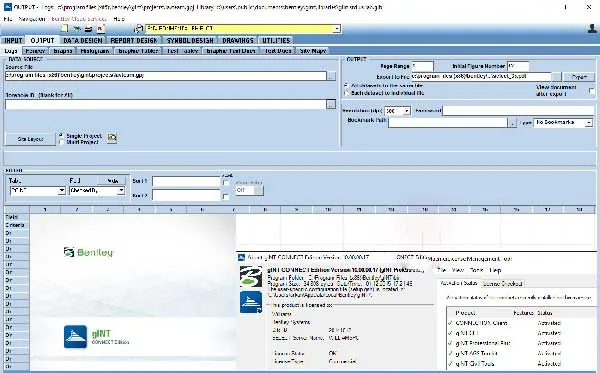Image resolution: width=600 pixels, height=373 pixels.
Task: Switch to the UTILITIES tab
Action: click(276, 40)
